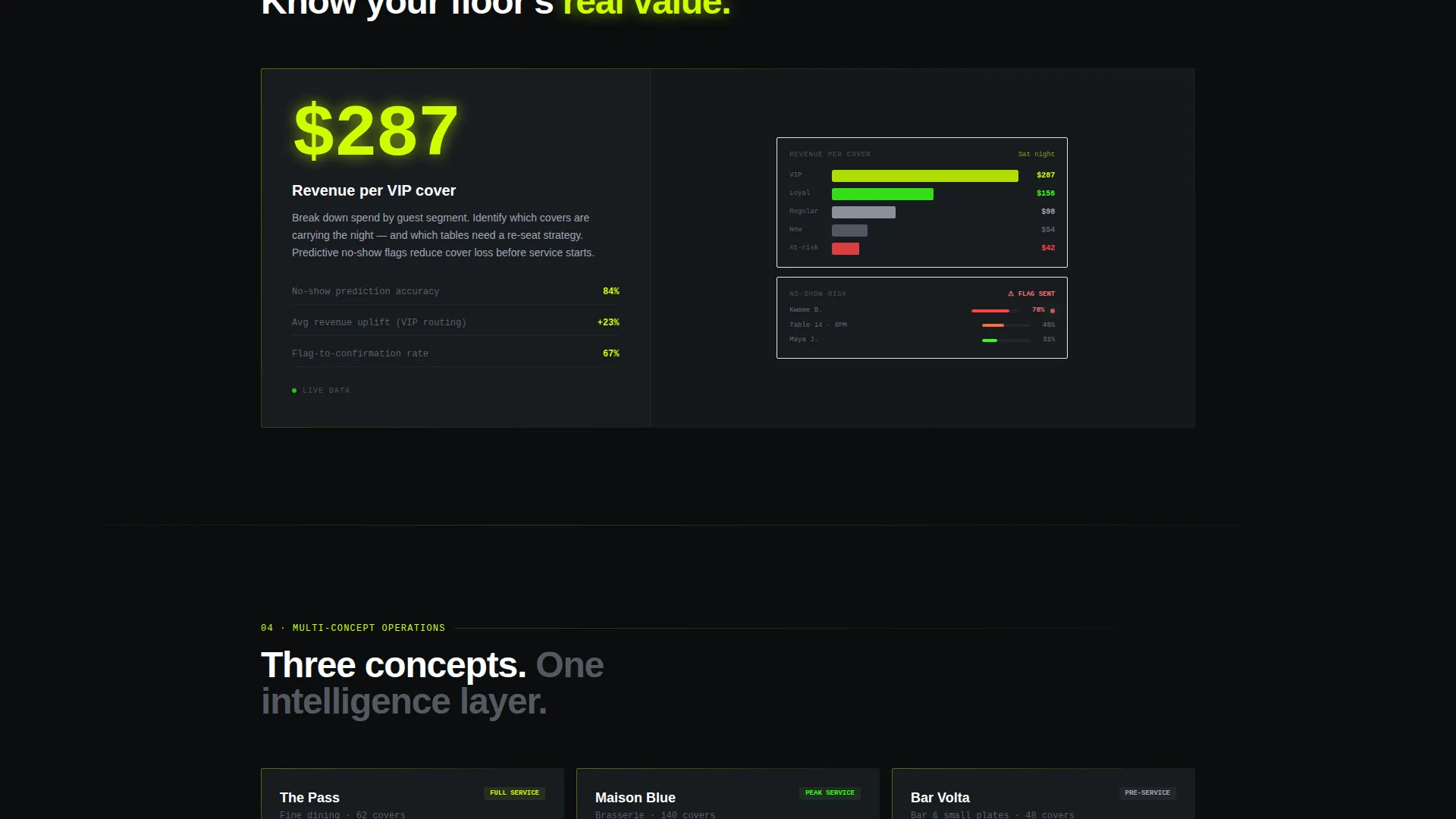Click Table 14 8PM risk bar

point(1006,325)
